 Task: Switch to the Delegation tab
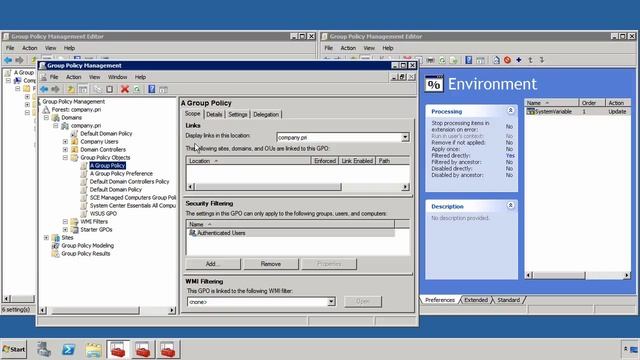coord(266,115)
